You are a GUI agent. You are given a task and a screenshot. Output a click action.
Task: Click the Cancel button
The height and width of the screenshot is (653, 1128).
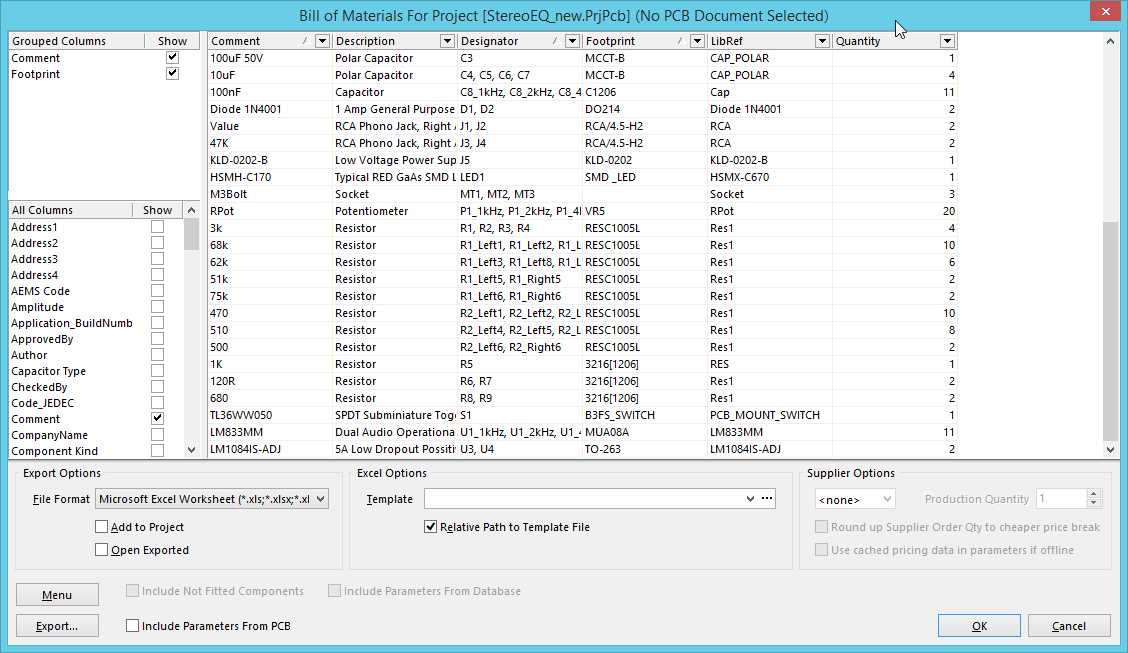[1068, 626]
